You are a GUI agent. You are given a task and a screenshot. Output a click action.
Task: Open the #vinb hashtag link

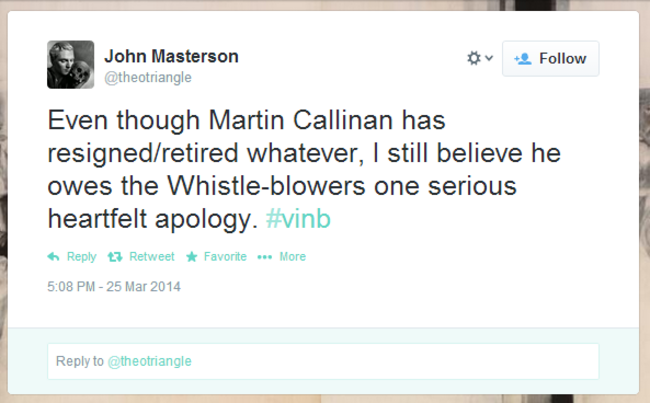pyautogui.click(x=298, y=218)
